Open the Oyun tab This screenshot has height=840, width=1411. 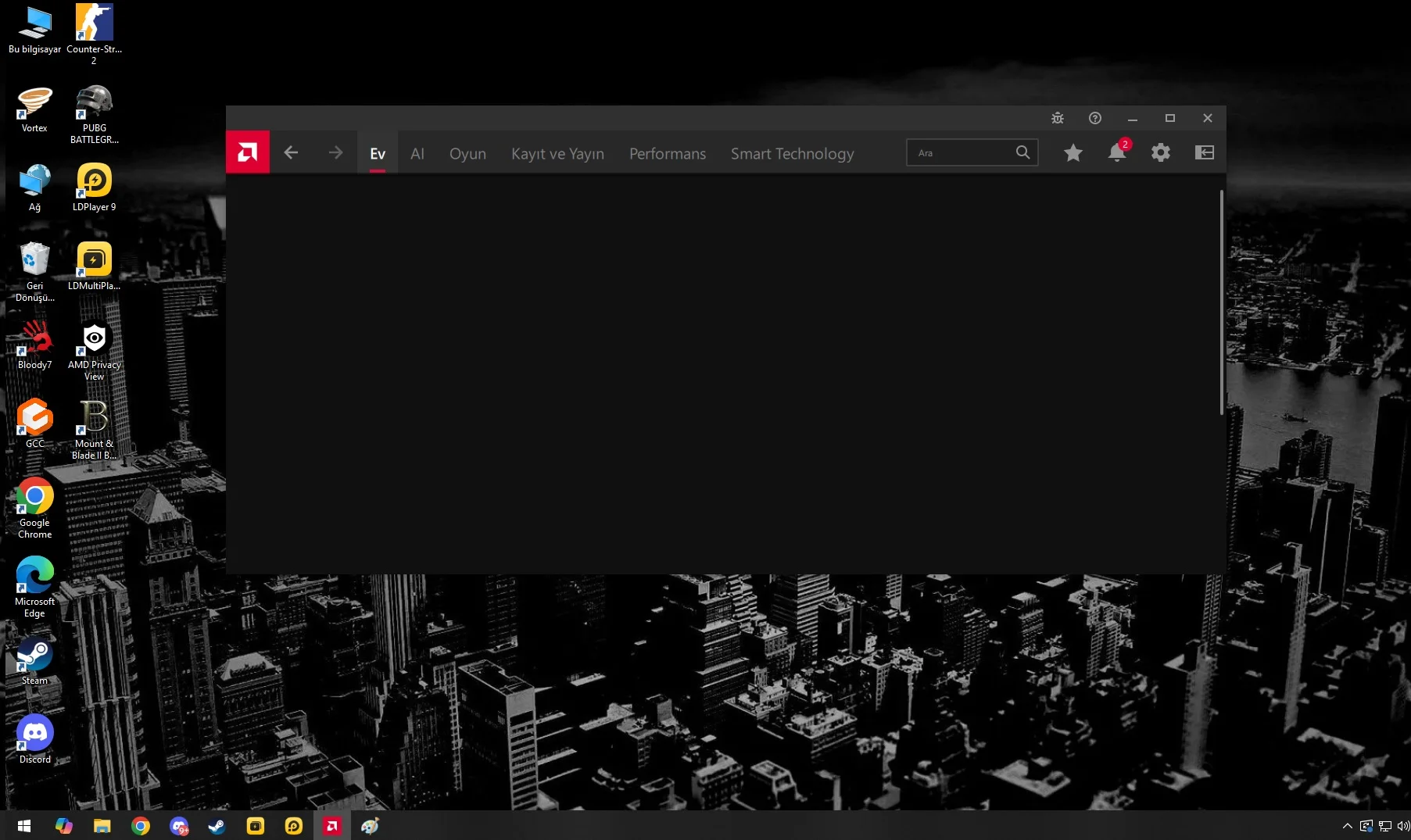[467, 153]
